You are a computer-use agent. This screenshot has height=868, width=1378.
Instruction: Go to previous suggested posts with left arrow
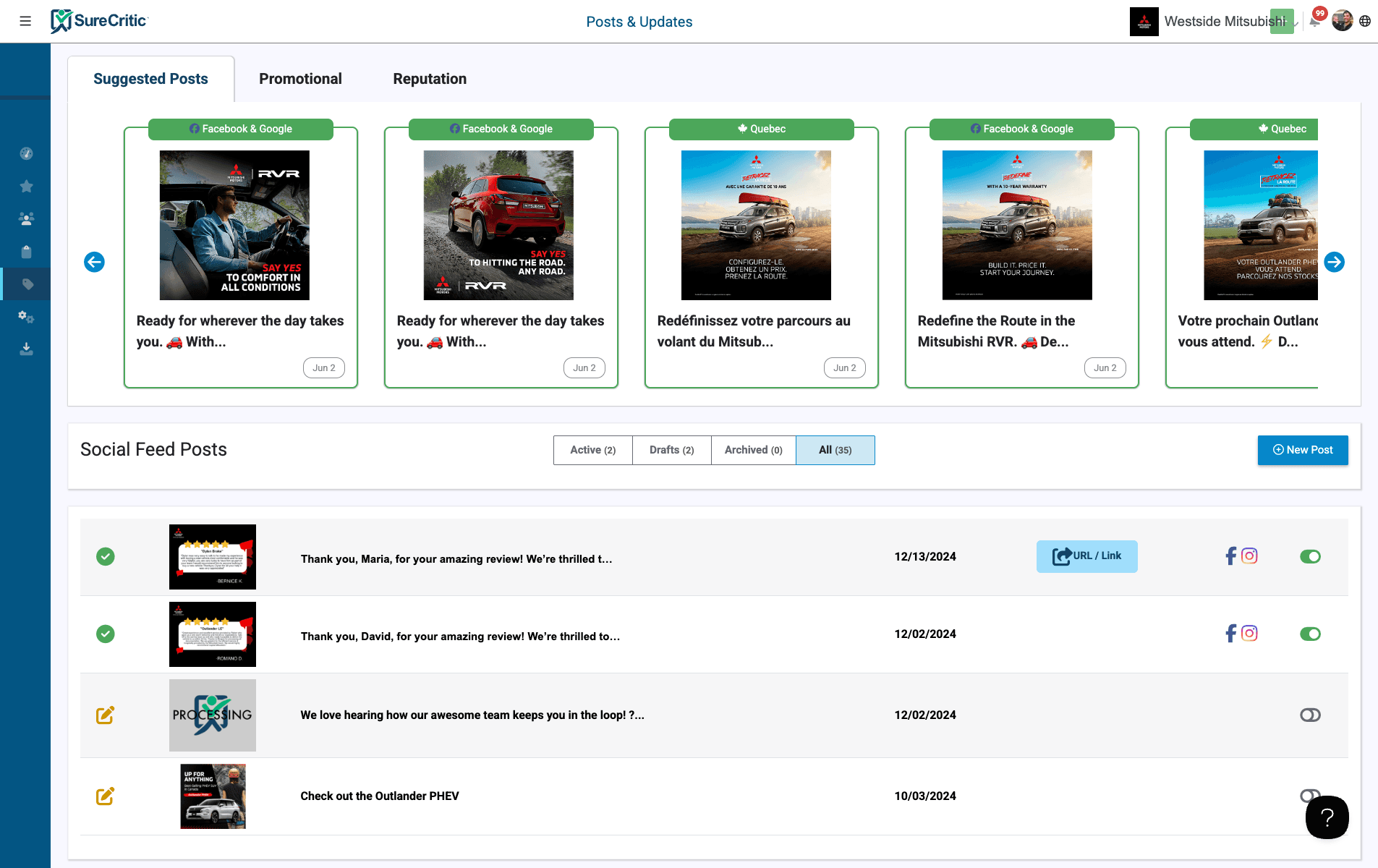tap(94, 262)
